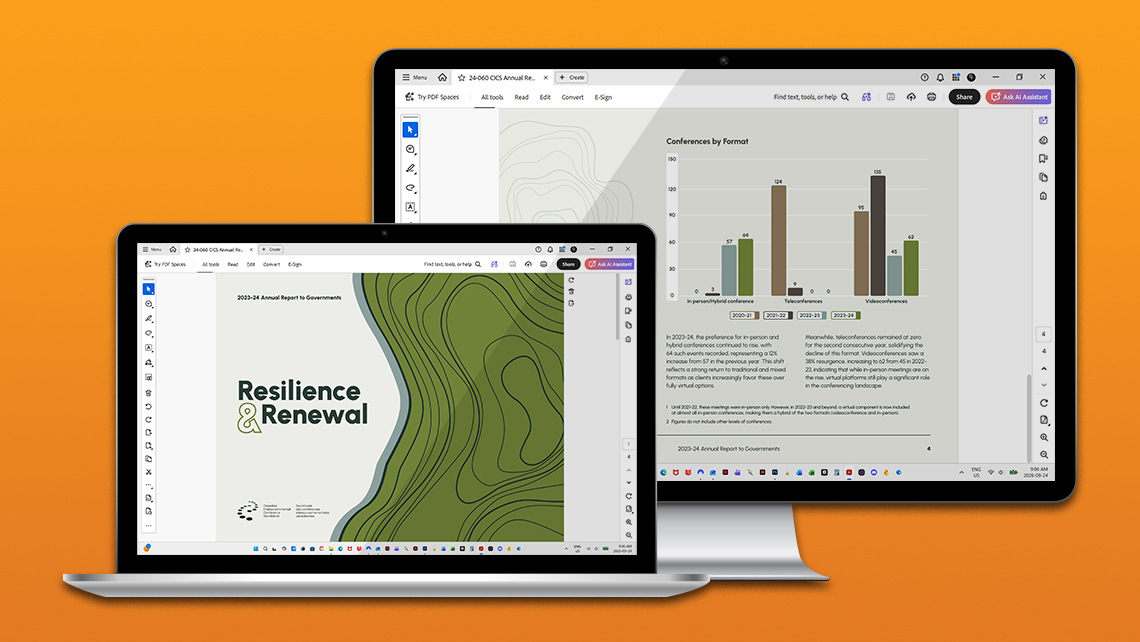Open Convert on the laptop window
Image resolution: width=1140 pixels, height=642 pixels.
coord(271,265)
